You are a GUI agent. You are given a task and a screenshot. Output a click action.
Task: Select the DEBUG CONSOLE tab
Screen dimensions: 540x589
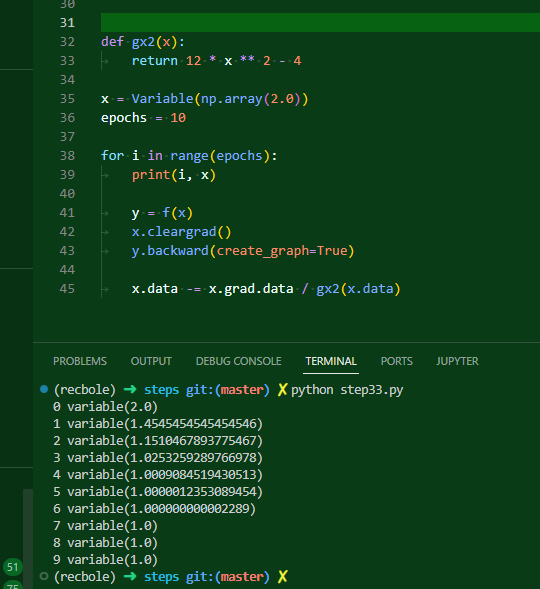(x=238, y=361)
